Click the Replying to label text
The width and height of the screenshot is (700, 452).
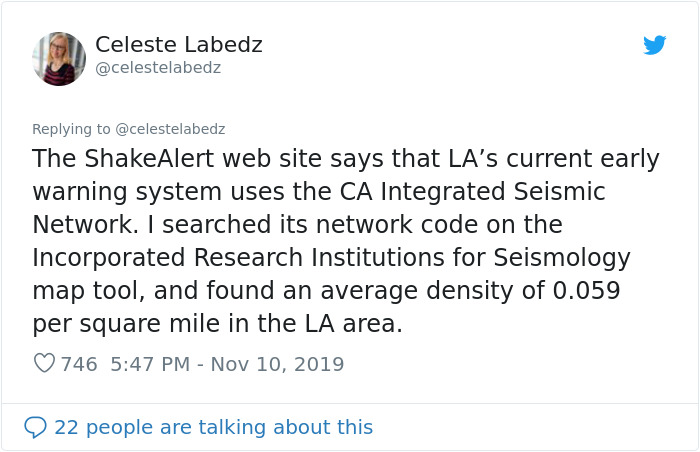coord(71,129)
